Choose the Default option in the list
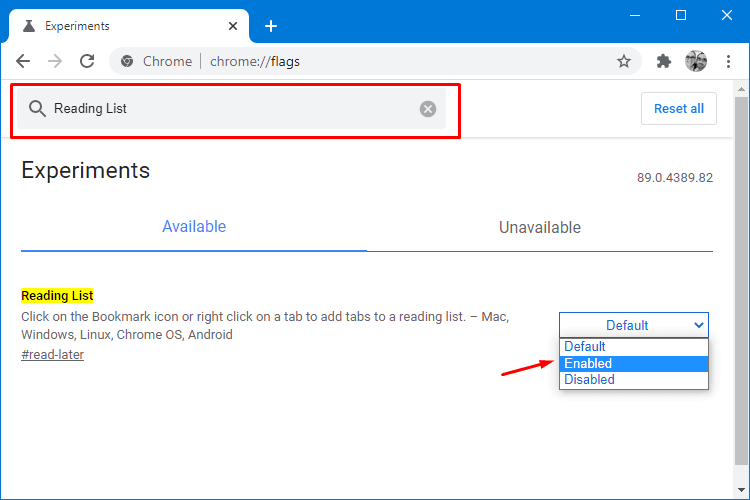 (634, 346)
